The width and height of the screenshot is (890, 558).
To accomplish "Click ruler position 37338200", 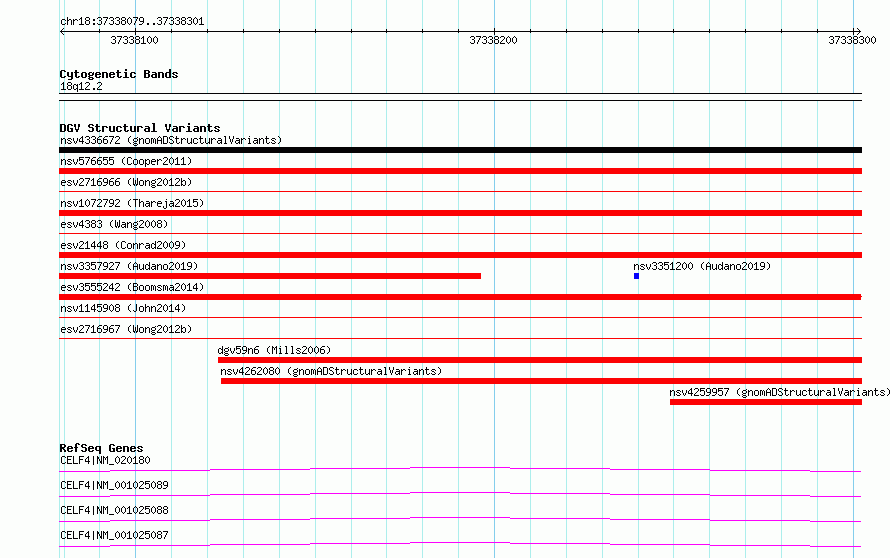I will pos(493,40).
